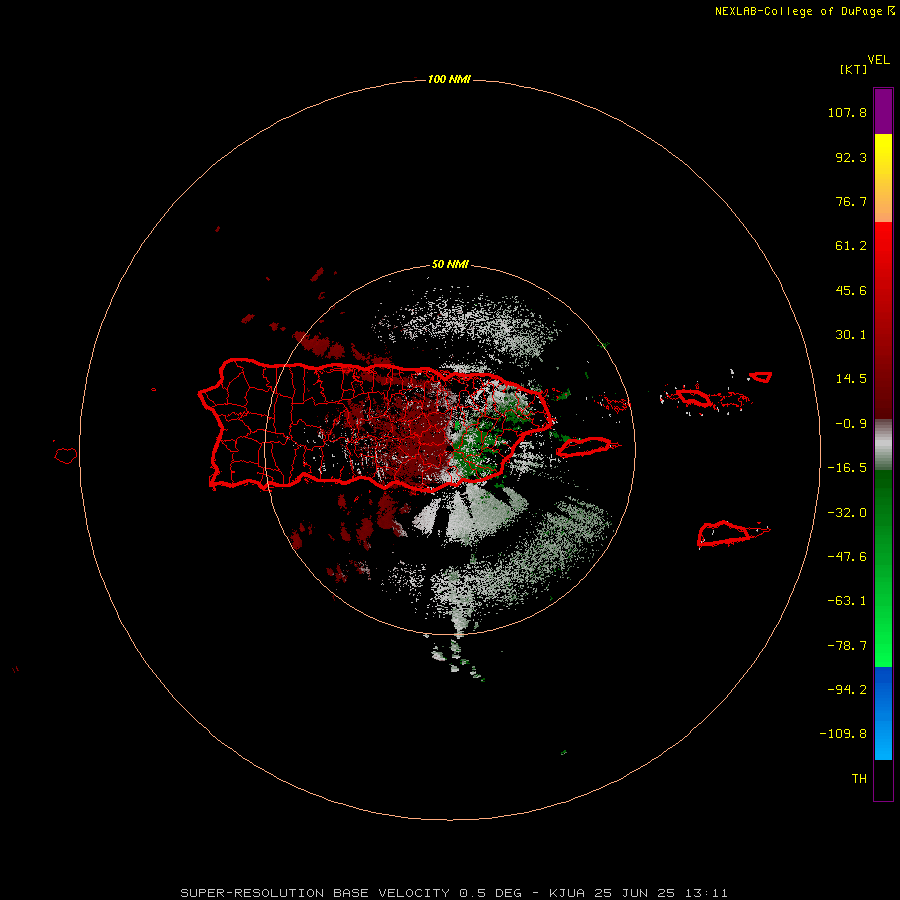Screen dimensions: 900x900
Task: Click the 61.2 legend value
Action: [x=851, y=246]
